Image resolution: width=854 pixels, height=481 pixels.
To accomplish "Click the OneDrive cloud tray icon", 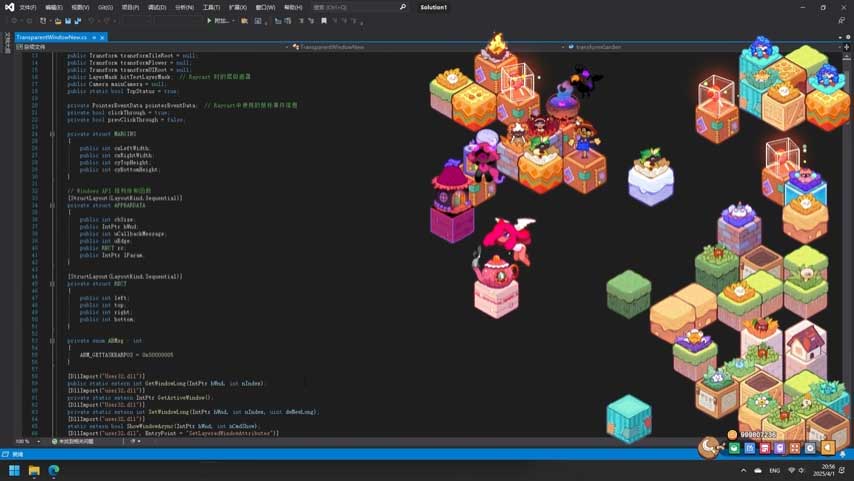I will (758, 470).
